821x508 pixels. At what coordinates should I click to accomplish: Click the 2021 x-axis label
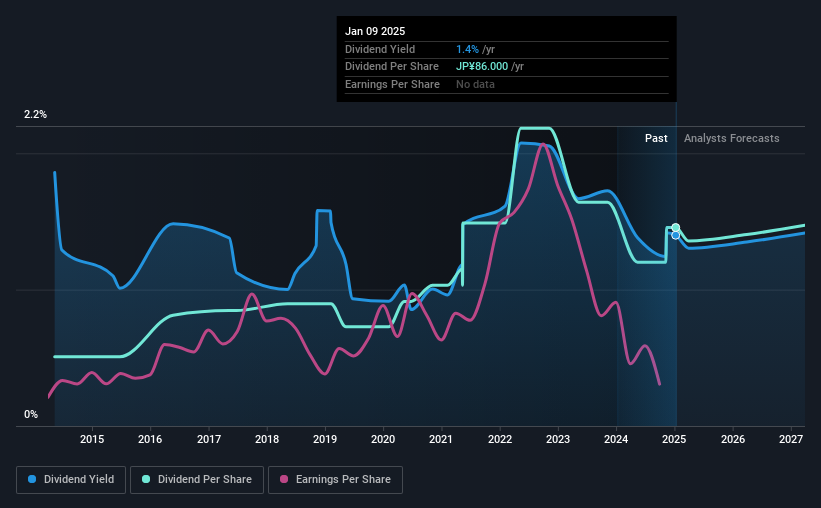point(441,439)
